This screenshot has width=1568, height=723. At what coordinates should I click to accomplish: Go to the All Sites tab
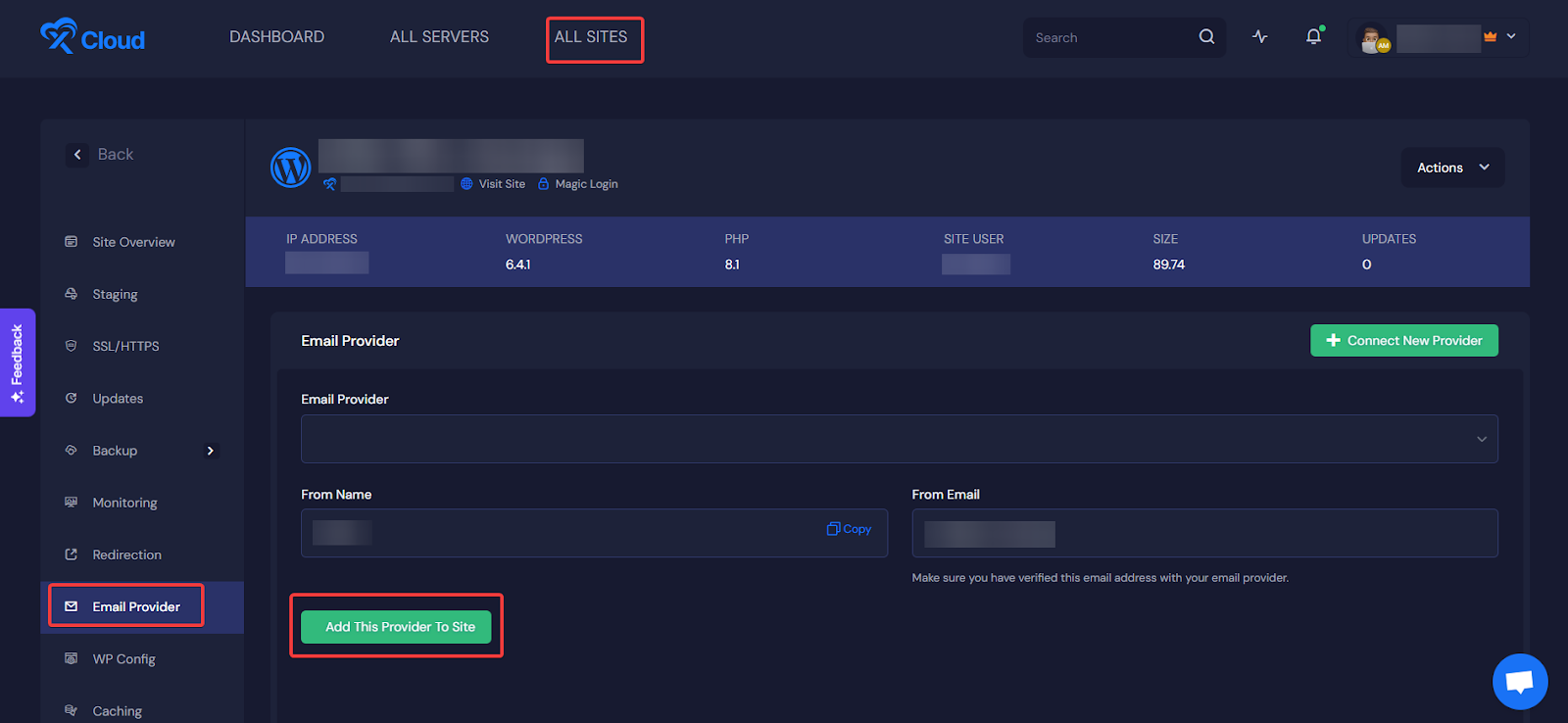click(591, 37)
